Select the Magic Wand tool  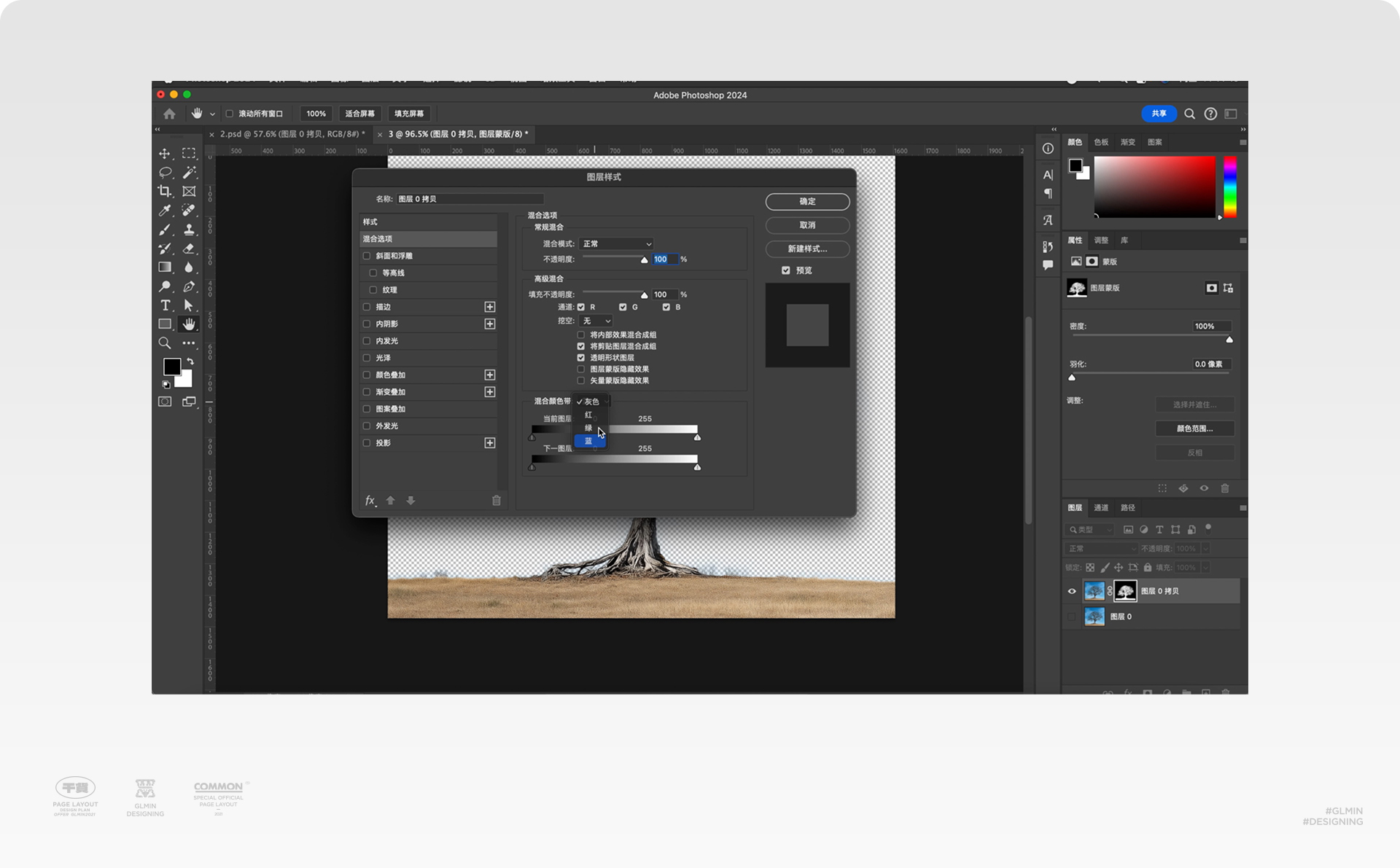pyautogui.click(x=189, y=173)
